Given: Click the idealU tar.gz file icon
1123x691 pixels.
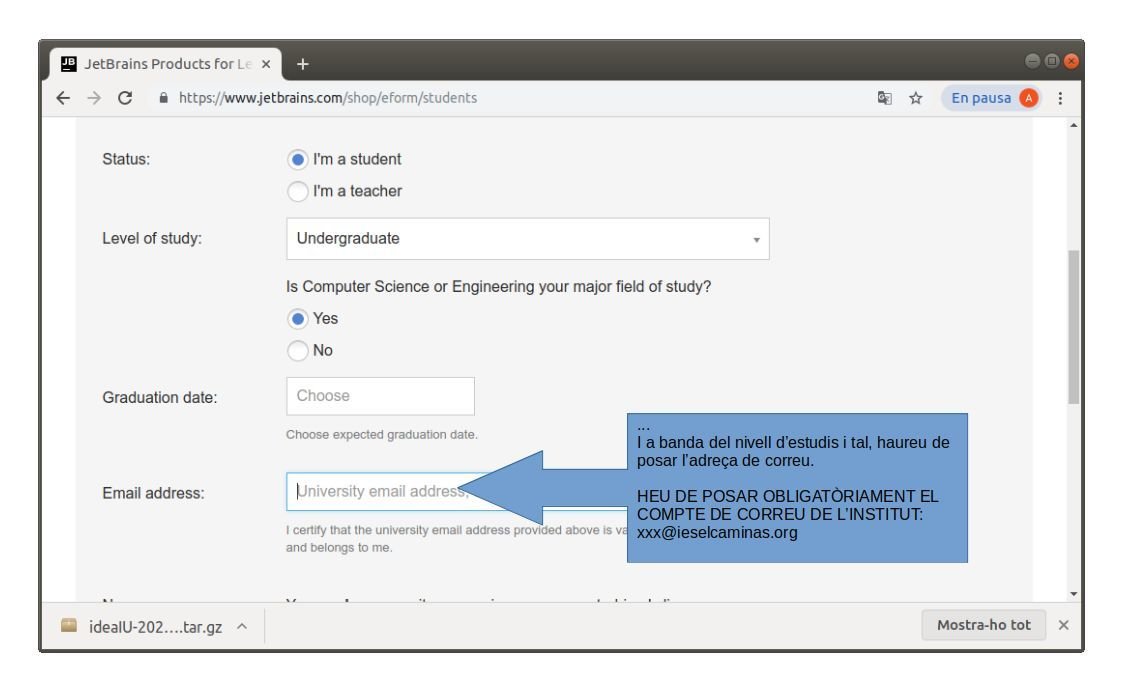Looking at the screenshot, I should (69, 626).
